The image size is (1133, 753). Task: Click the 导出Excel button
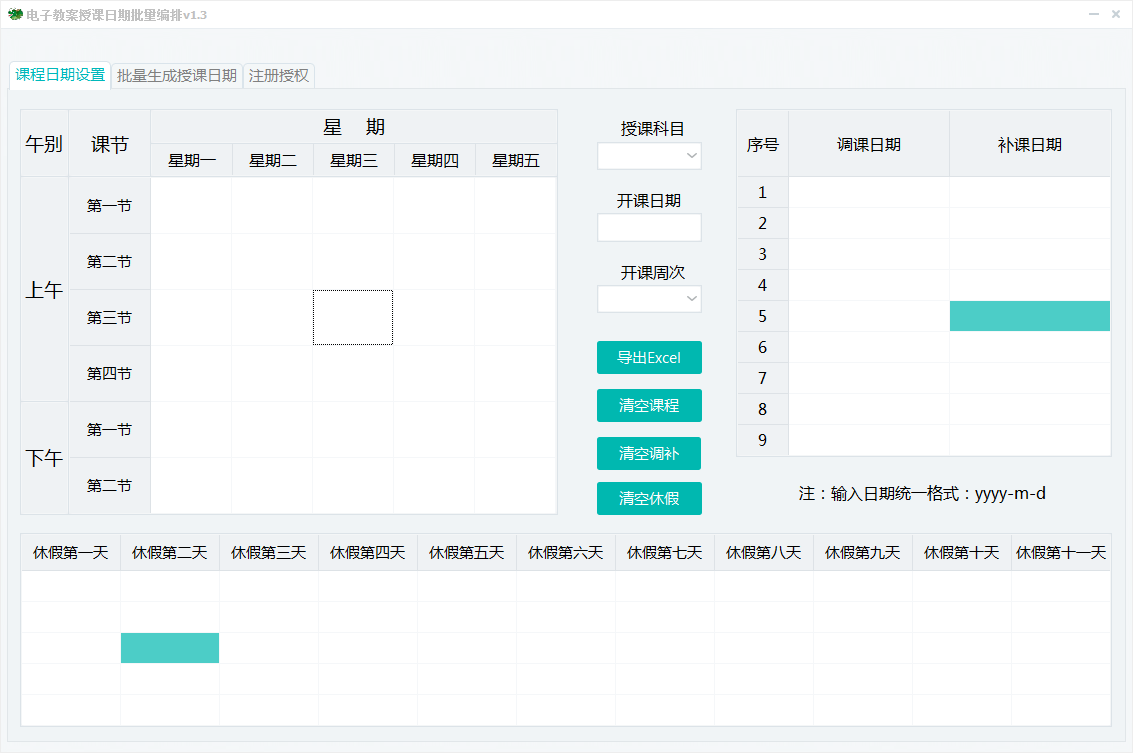[649, 357]
